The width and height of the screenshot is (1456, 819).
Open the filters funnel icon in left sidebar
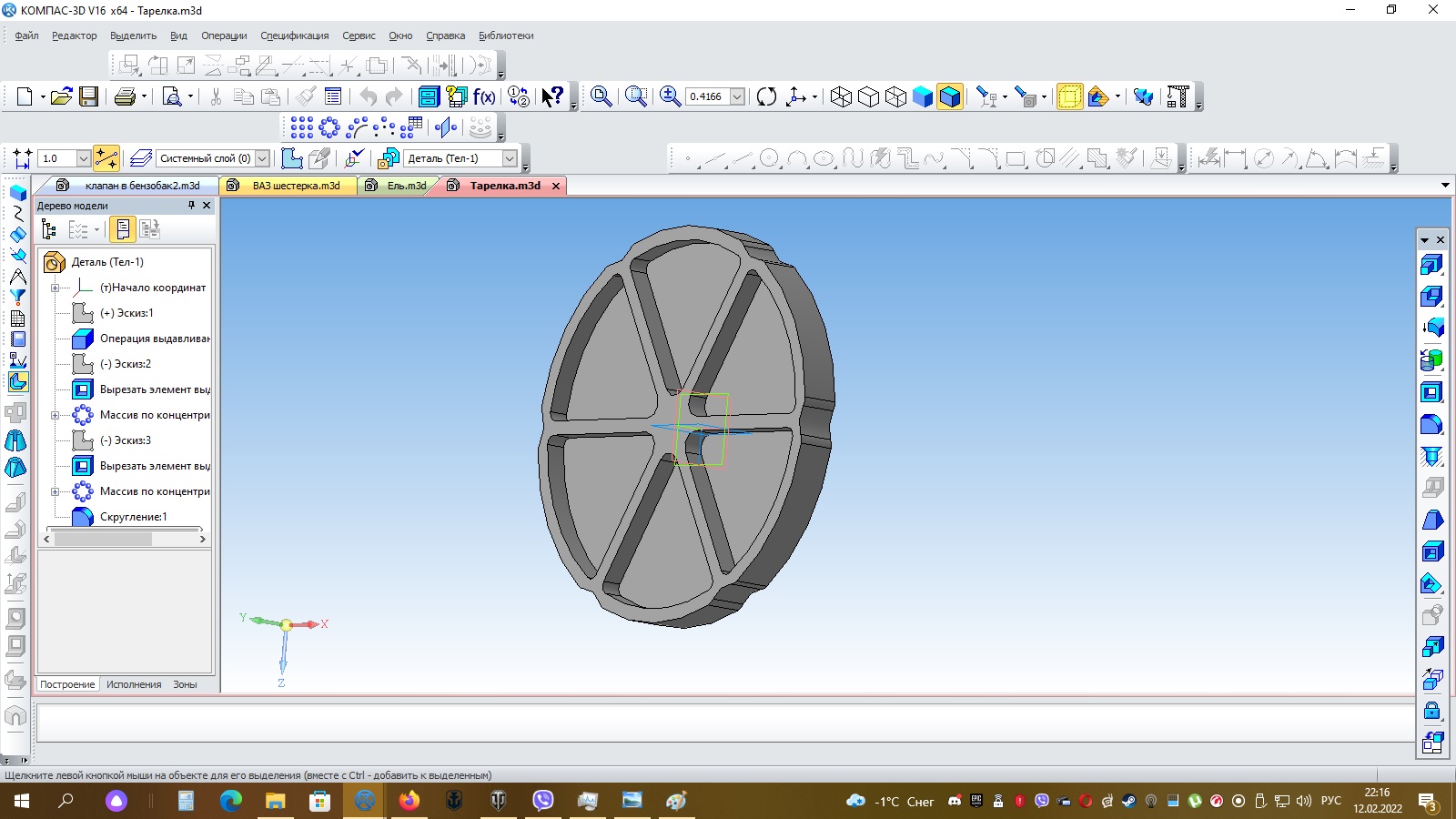click(x=17, y=298)
